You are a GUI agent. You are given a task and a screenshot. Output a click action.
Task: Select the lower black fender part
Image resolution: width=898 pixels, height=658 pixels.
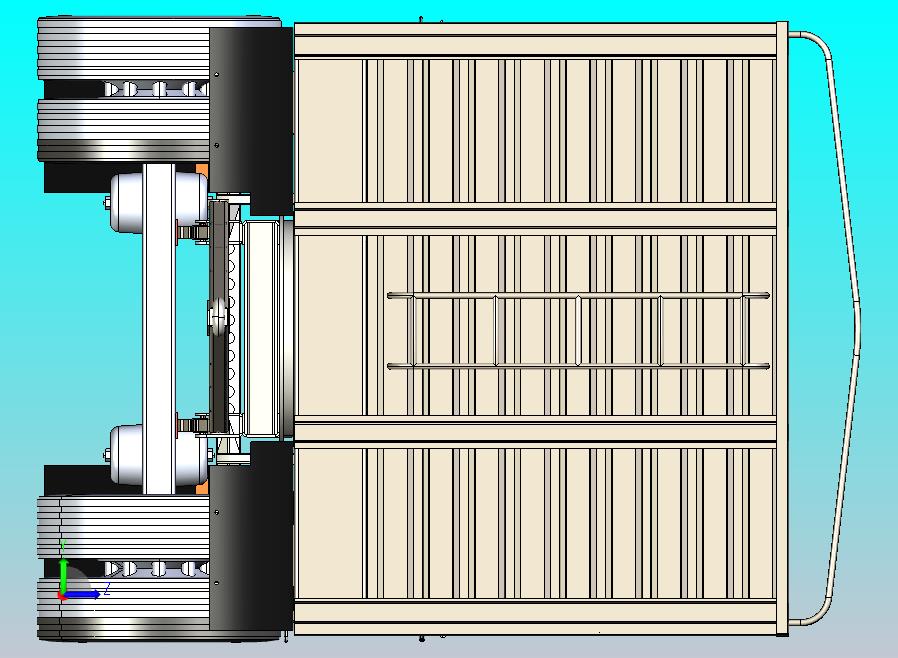[x=251, y=535]
